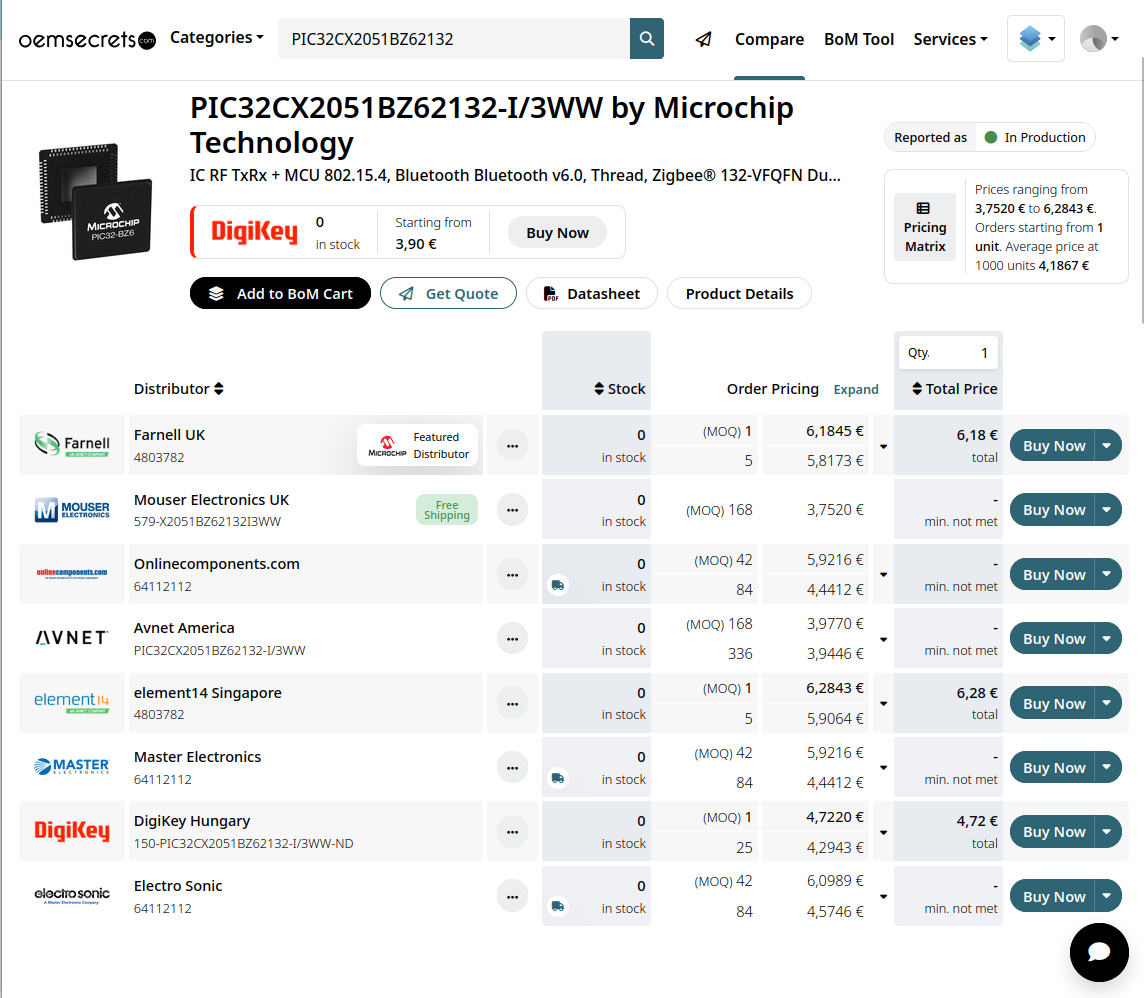Click the search magnifier button
Image resolution: width=1144 pixels, height=998 pixels.
click(x=646, y=39)
